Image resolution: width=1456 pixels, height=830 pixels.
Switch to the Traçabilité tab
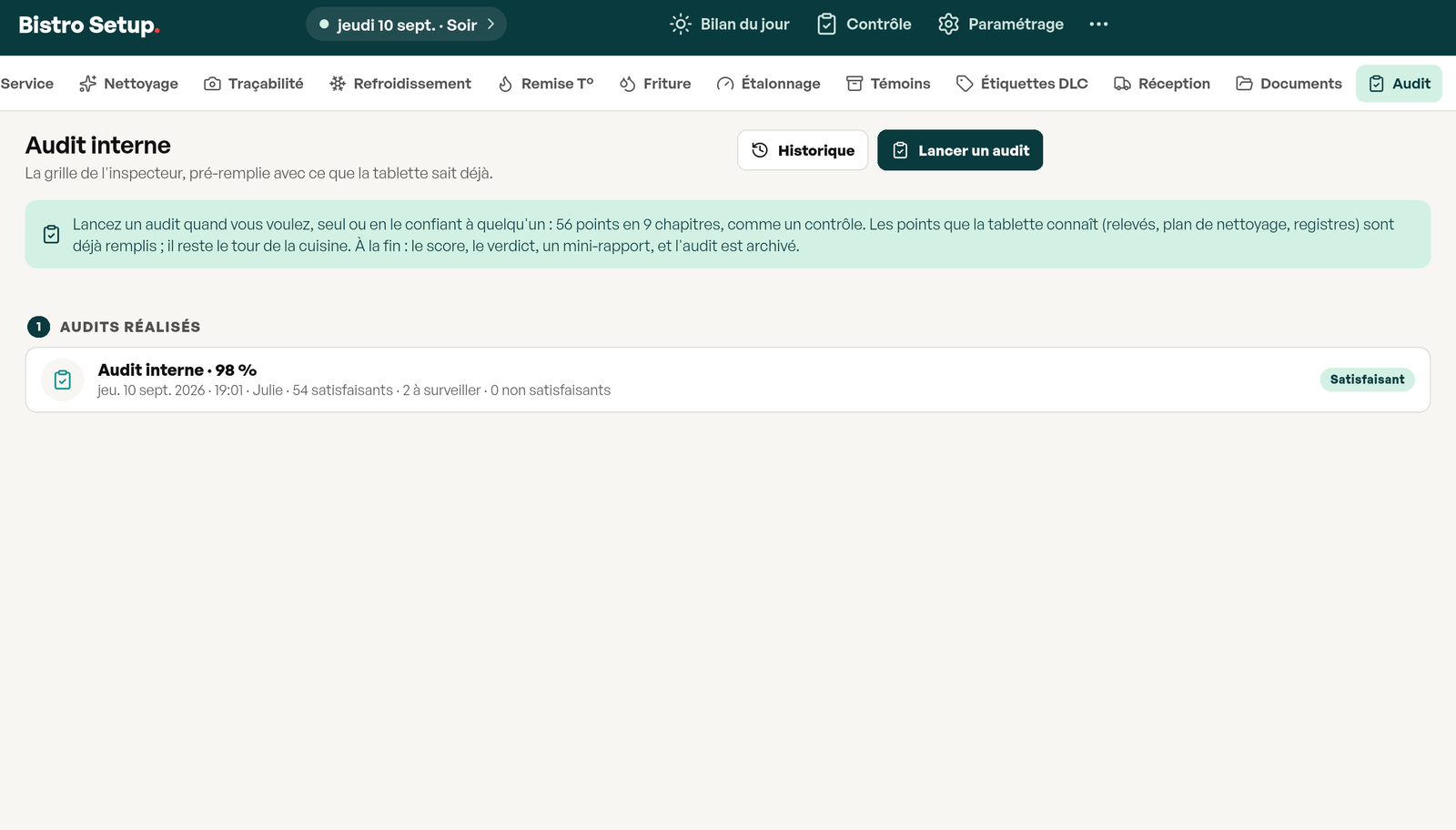[x=254, y=84]
